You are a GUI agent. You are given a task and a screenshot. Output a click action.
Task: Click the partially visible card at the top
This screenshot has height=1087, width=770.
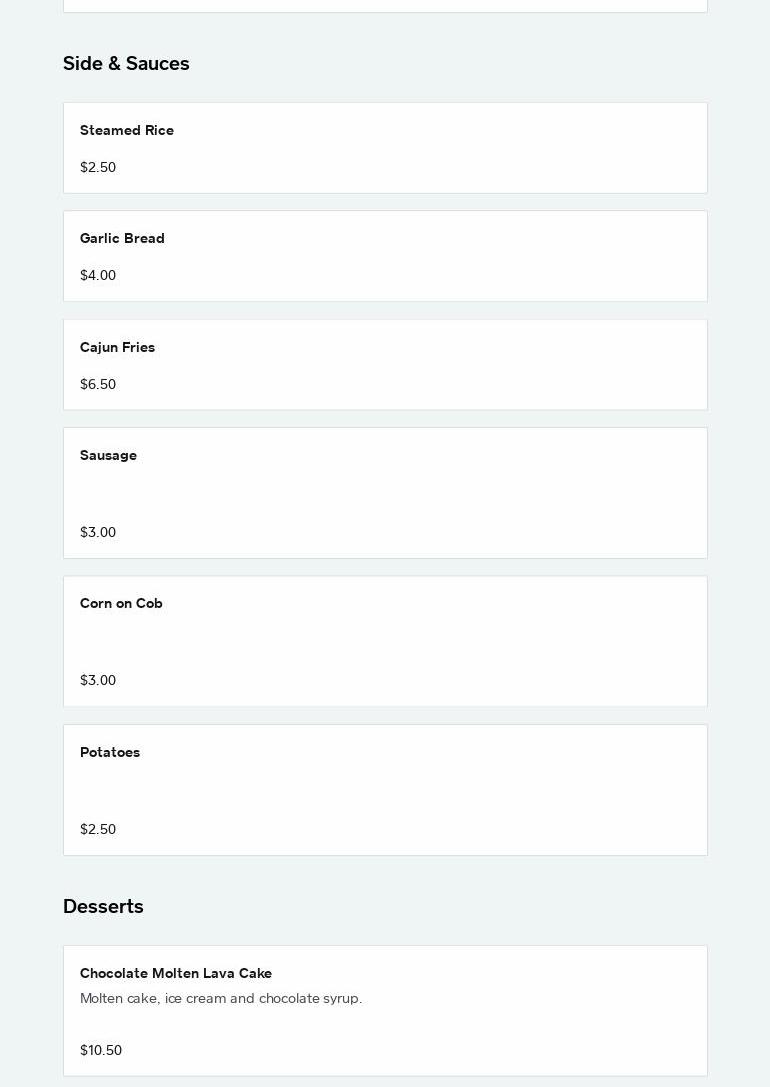coord(385,5)
